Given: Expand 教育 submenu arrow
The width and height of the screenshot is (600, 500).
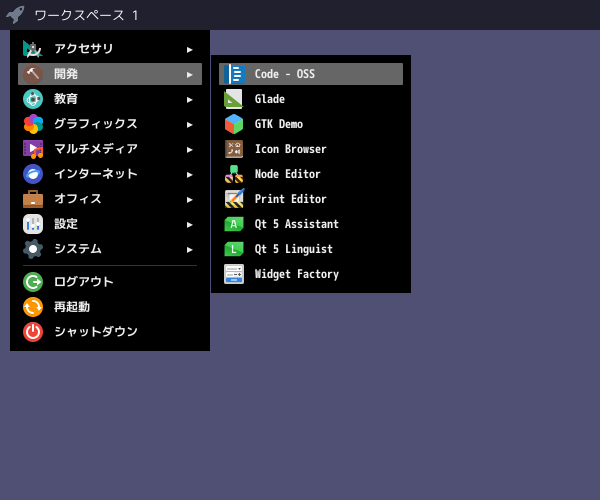Looking at the screenshot, I should tap(189, 100).
